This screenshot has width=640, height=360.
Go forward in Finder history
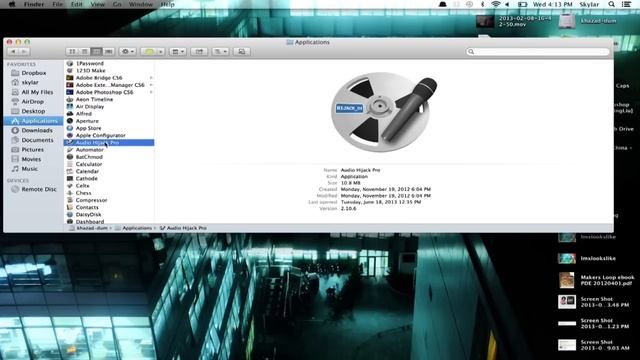coord(24,51)
